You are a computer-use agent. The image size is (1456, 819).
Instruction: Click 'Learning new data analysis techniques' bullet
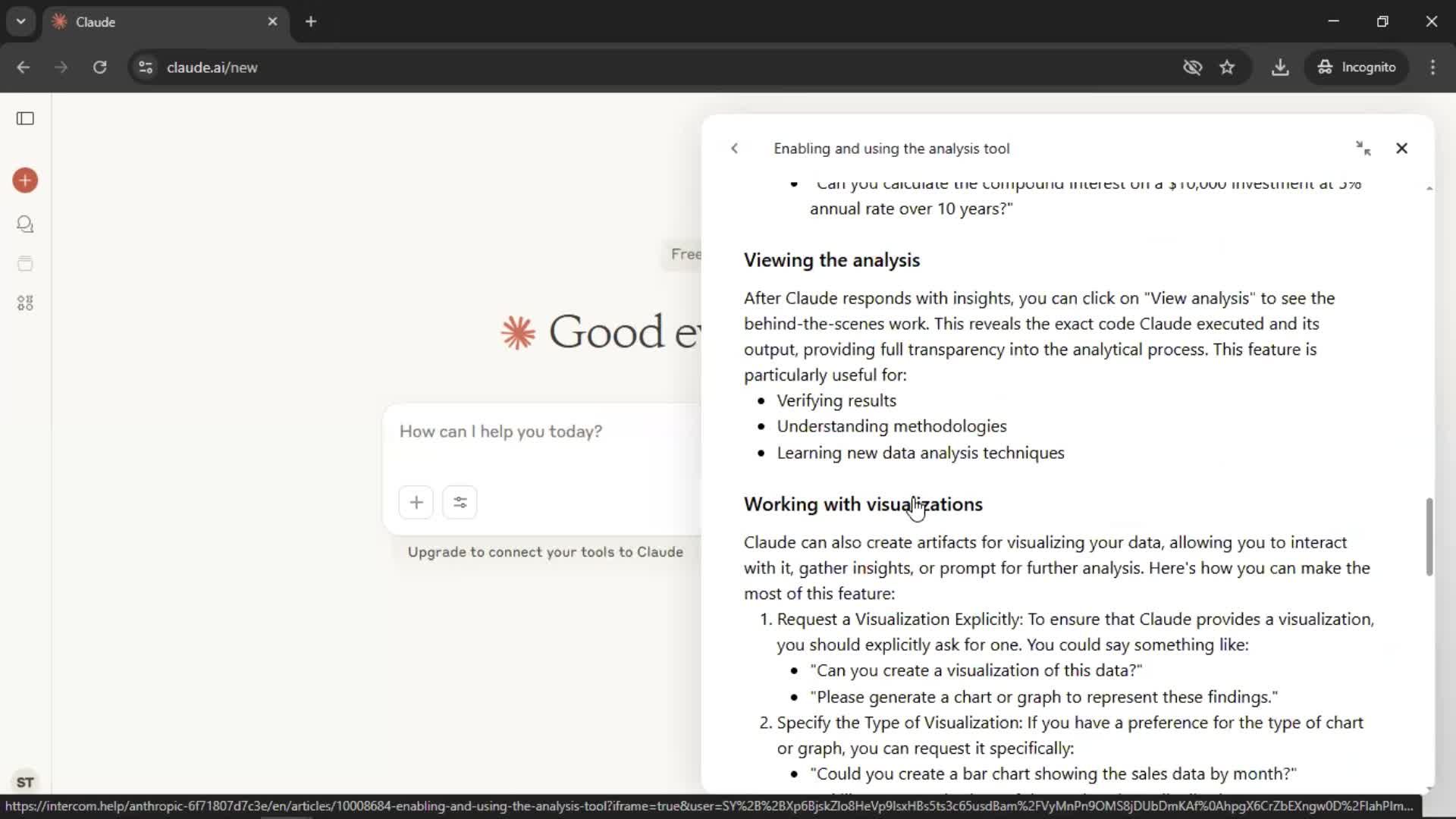[x=921, y=453]
